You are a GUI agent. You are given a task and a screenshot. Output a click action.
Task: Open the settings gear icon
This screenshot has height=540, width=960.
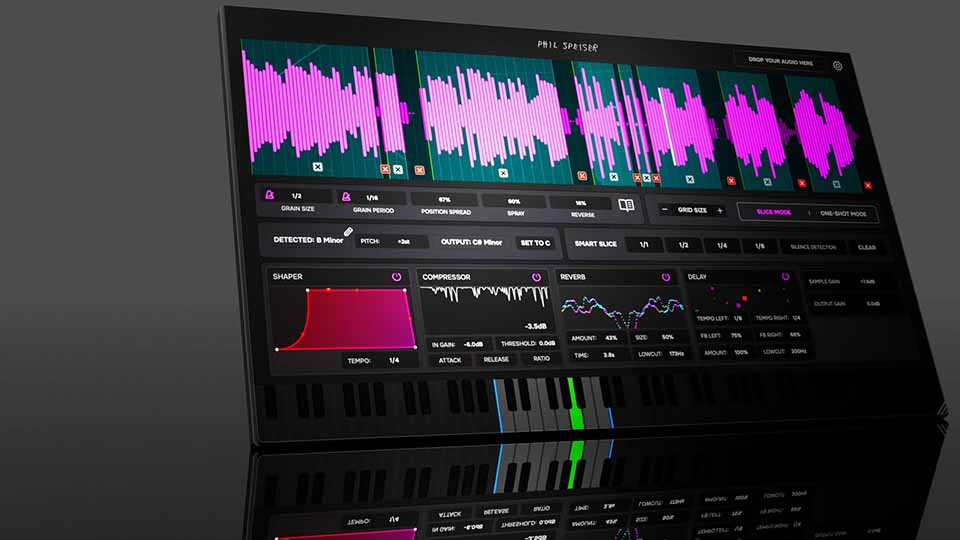[838, 66]
